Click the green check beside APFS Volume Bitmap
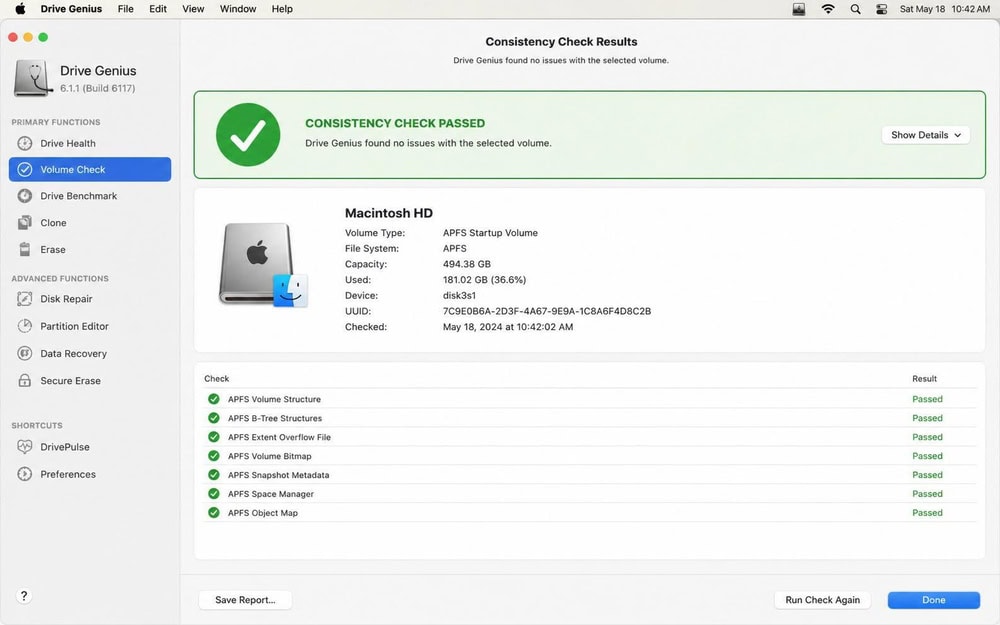The height and width of the screenshot is (625, 1000). coord(214,456)
